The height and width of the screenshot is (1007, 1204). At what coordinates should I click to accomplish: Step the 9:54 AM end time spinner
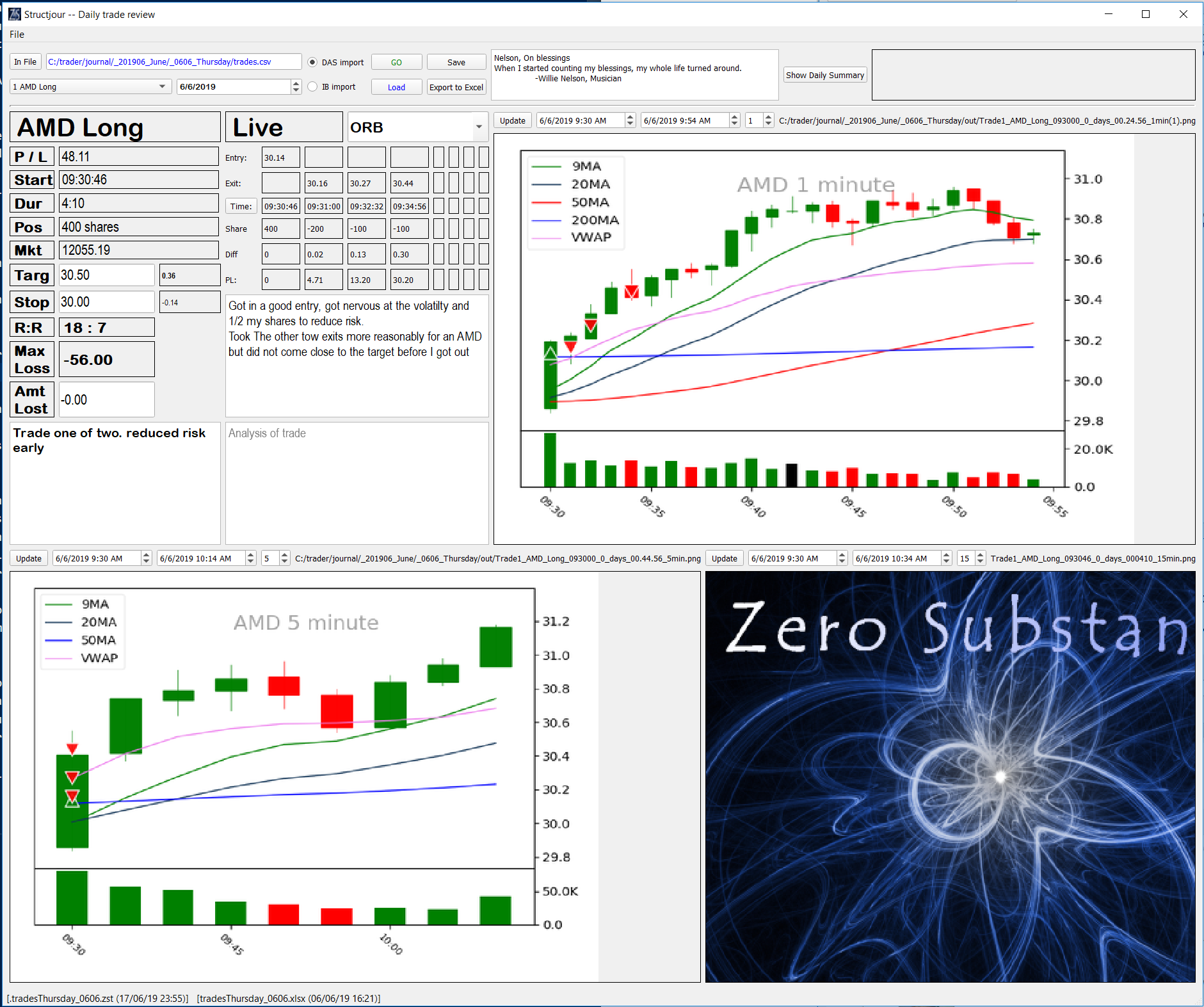pyautogui.click(x=734, y=120)
